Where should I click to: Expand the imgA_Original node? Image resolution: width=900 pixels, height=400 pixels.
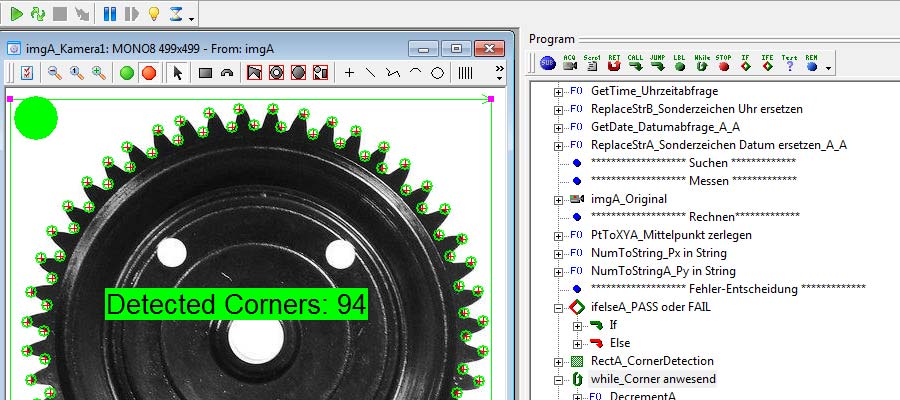coord(558,200)
